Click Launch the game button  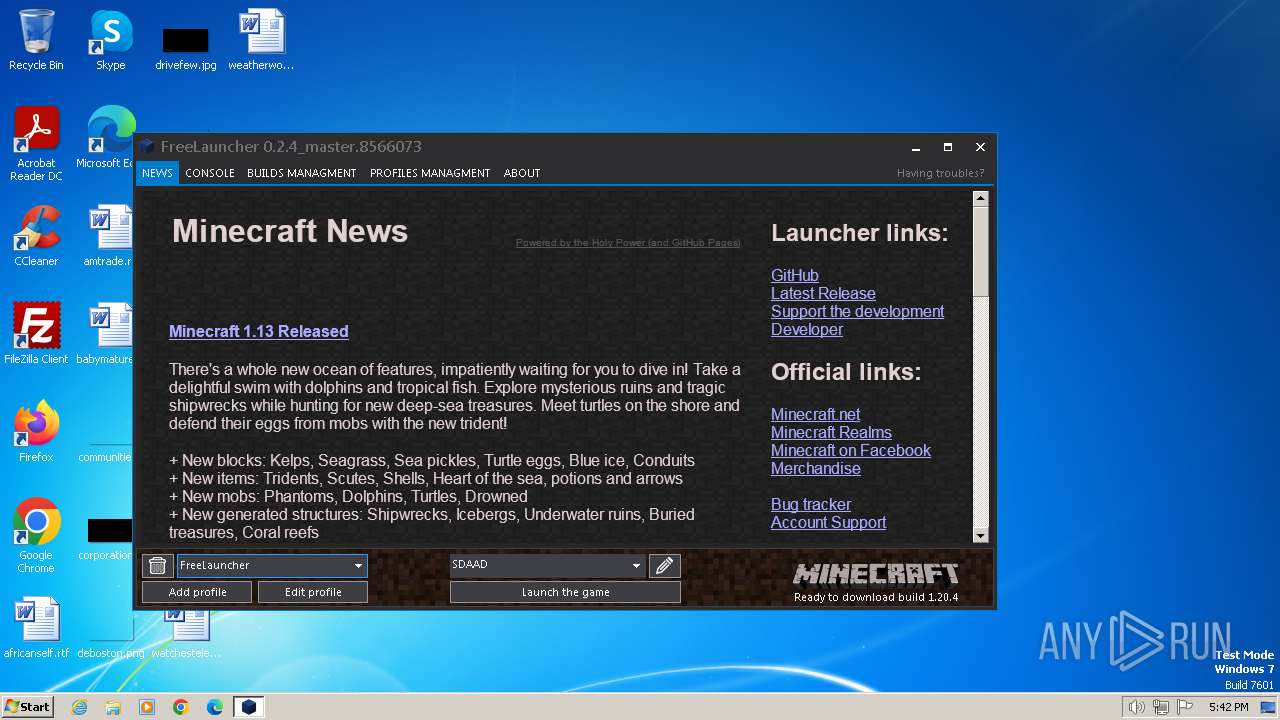coord(565,592)
